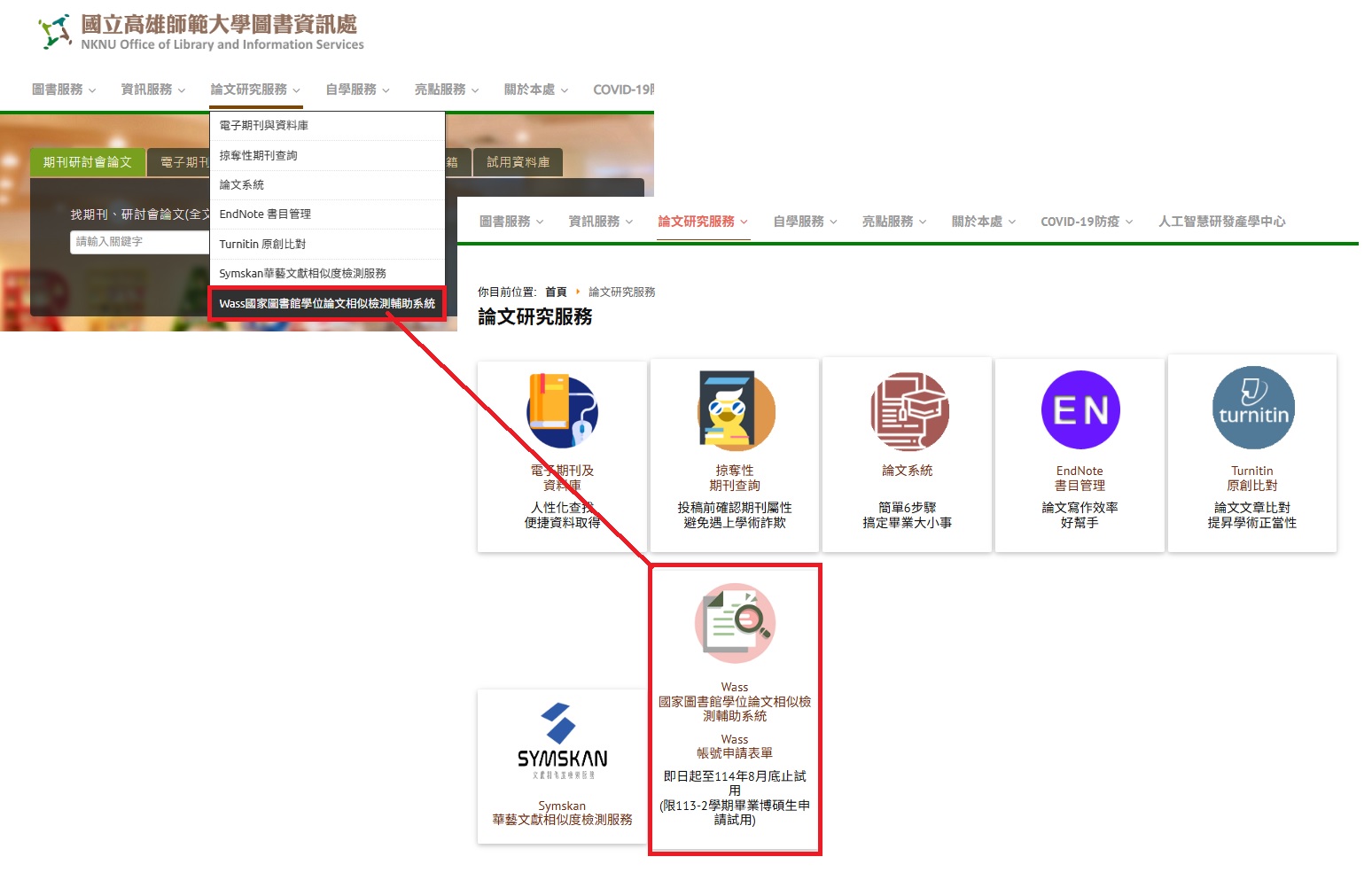Open the electronic journals book icon
Viewport: 1372px width, 888px height.
(x=562, y=411)
